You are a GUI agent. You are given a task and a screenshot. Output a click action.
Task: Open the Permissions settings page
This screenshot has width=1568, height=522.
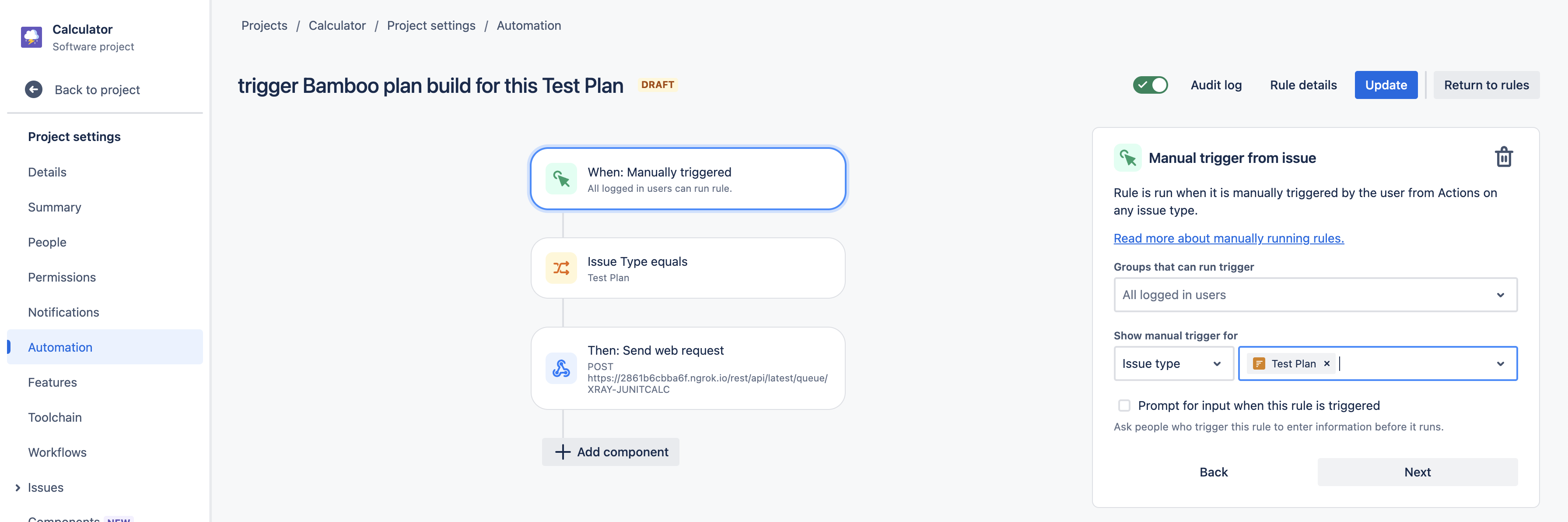click(x=62, y=277)
